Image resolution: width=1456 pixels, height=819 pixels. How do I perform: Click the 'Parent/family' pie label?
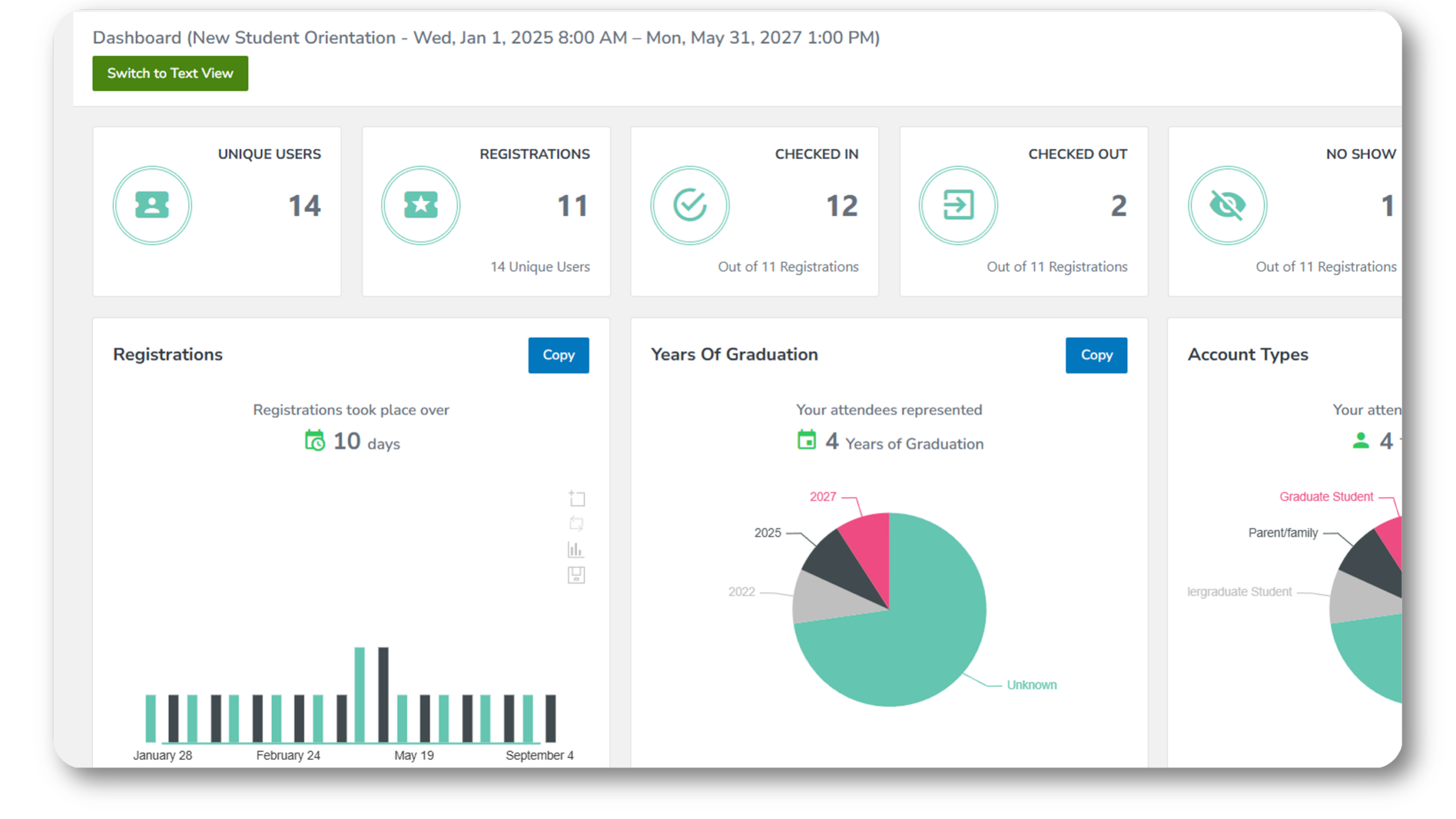1283,533
